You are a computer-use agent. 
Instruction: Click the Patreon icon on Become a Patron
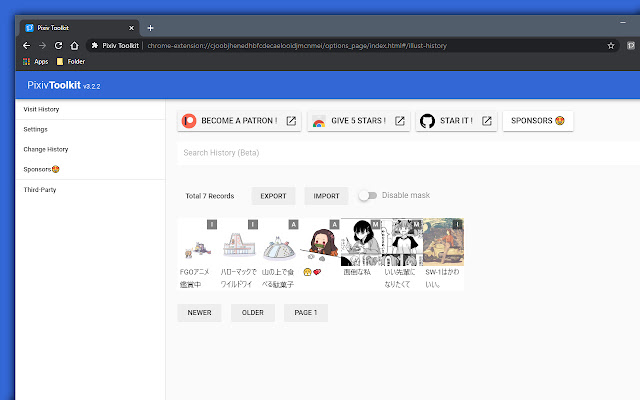[x=189, y=121]
